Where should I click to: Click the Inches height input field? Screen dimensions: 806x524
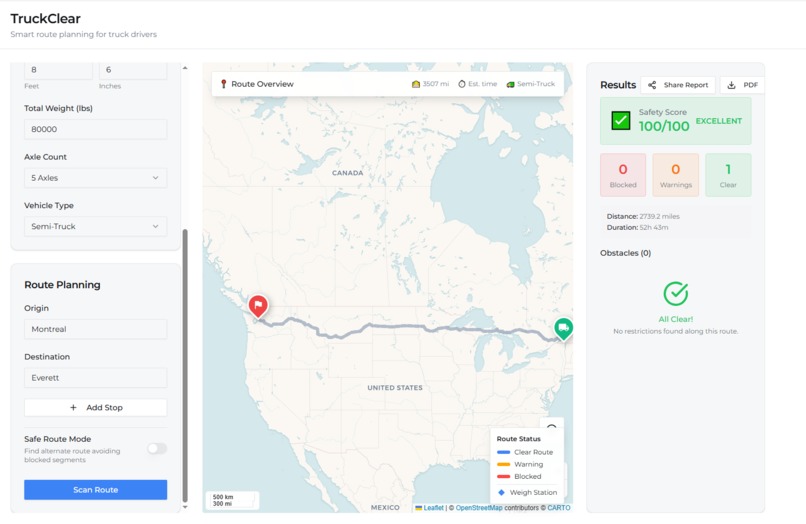(133, 70)
